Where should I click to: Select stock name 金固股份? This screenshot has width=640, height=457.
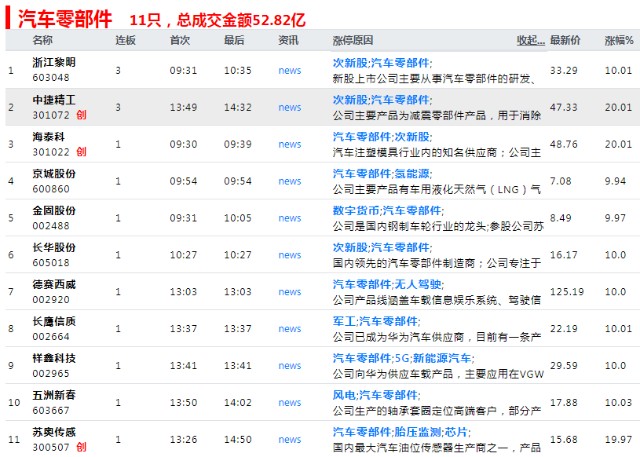click(x=54, y=210)
